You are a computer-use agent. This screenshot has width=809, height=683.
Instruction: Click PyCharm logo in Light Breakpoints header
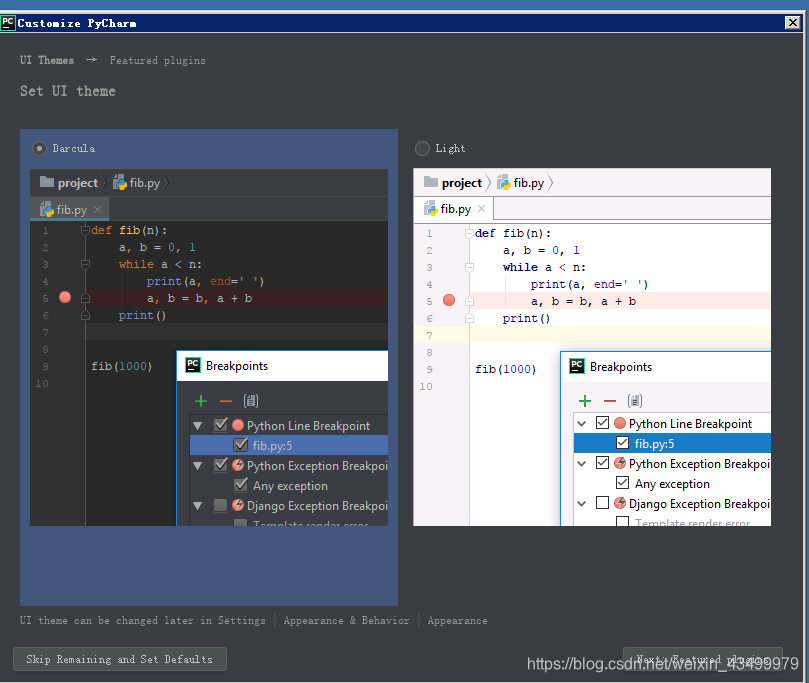(x=577, y=366)
